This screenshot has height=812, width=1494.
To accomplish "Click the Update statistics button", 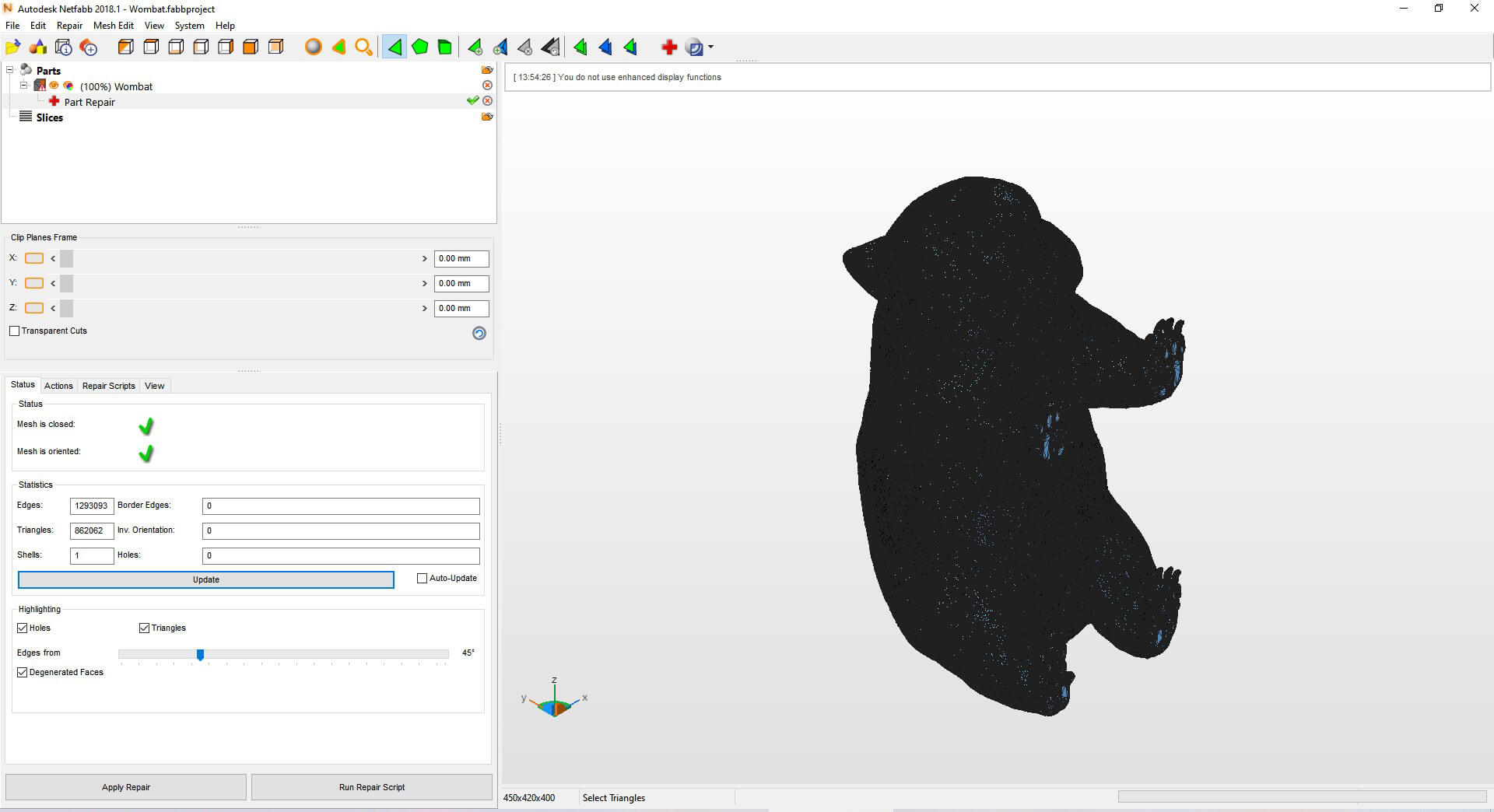I will 205,579.
